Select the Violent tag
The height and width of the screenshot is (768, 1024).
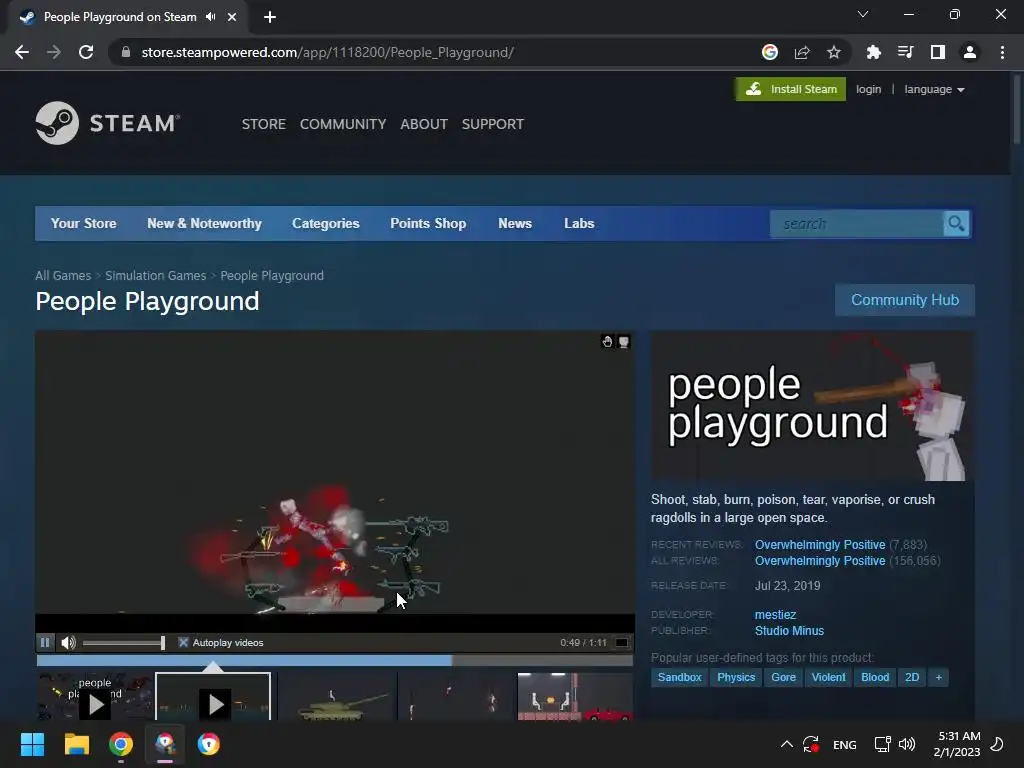click(828, 677)
